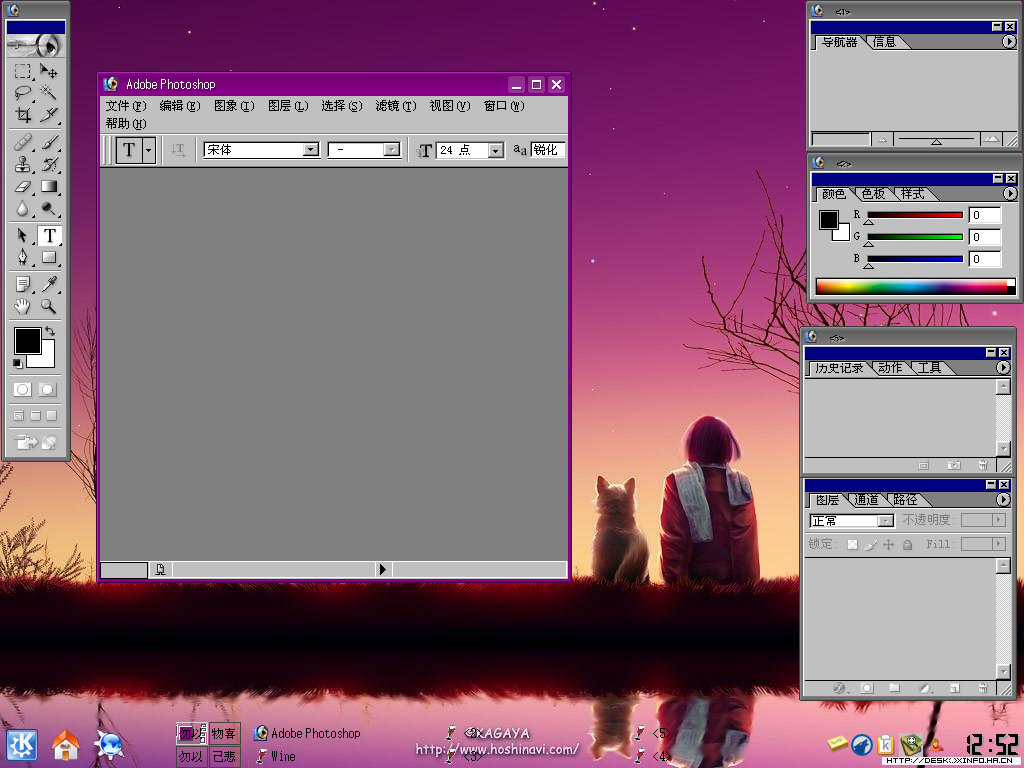This screenshot has width=1024, height=768.
Task: Open the Type tool preset picker arrow
Action: point(149,150)
